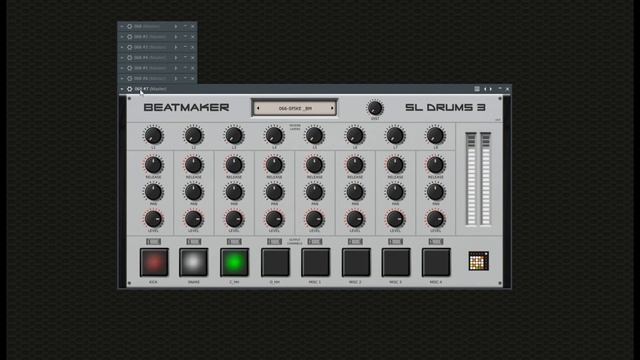
Task: Trigger the MISC 2 pad
Action: coord(356,262)
